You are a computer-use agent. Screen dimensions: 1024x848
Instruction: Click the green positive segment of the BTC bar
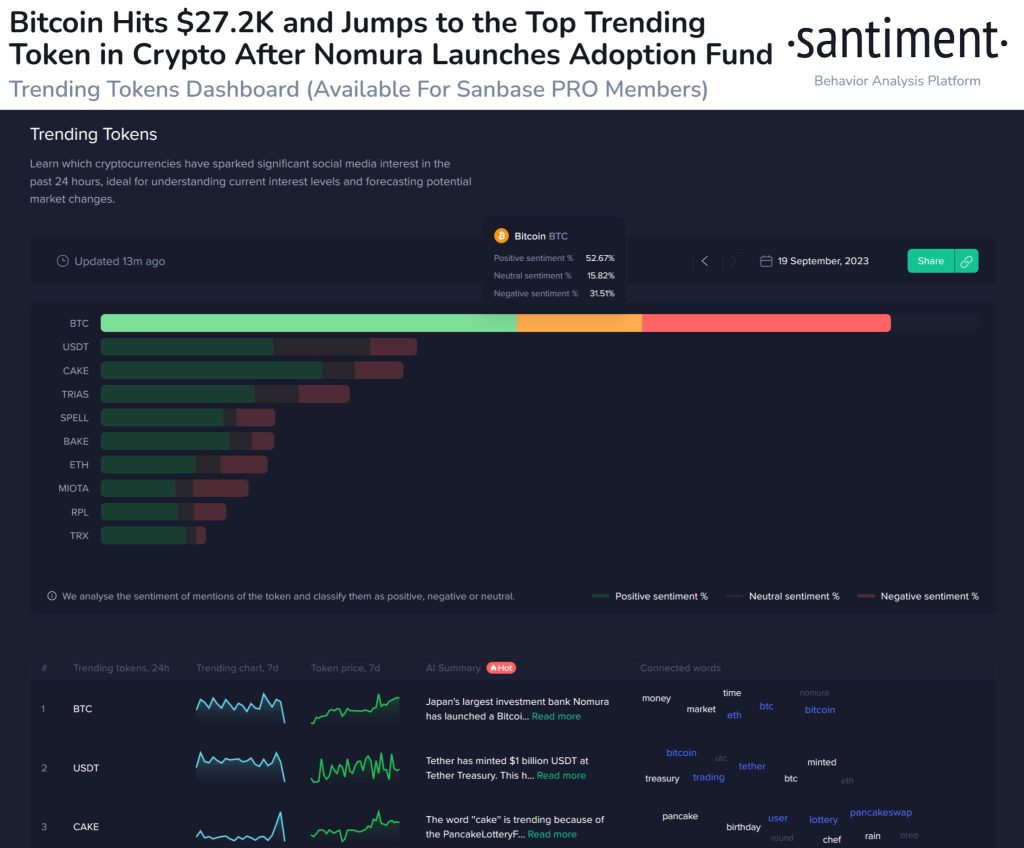[308, 323]
